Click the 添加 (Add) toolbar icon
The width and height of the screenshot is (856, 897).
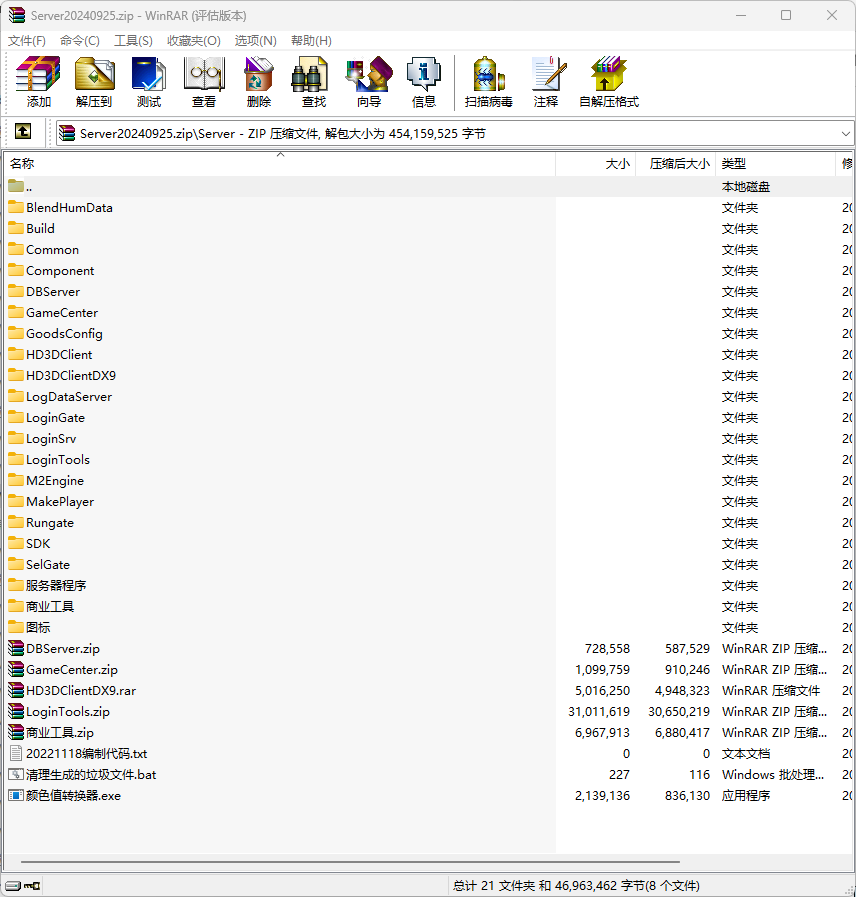click(x=38, y=82)
